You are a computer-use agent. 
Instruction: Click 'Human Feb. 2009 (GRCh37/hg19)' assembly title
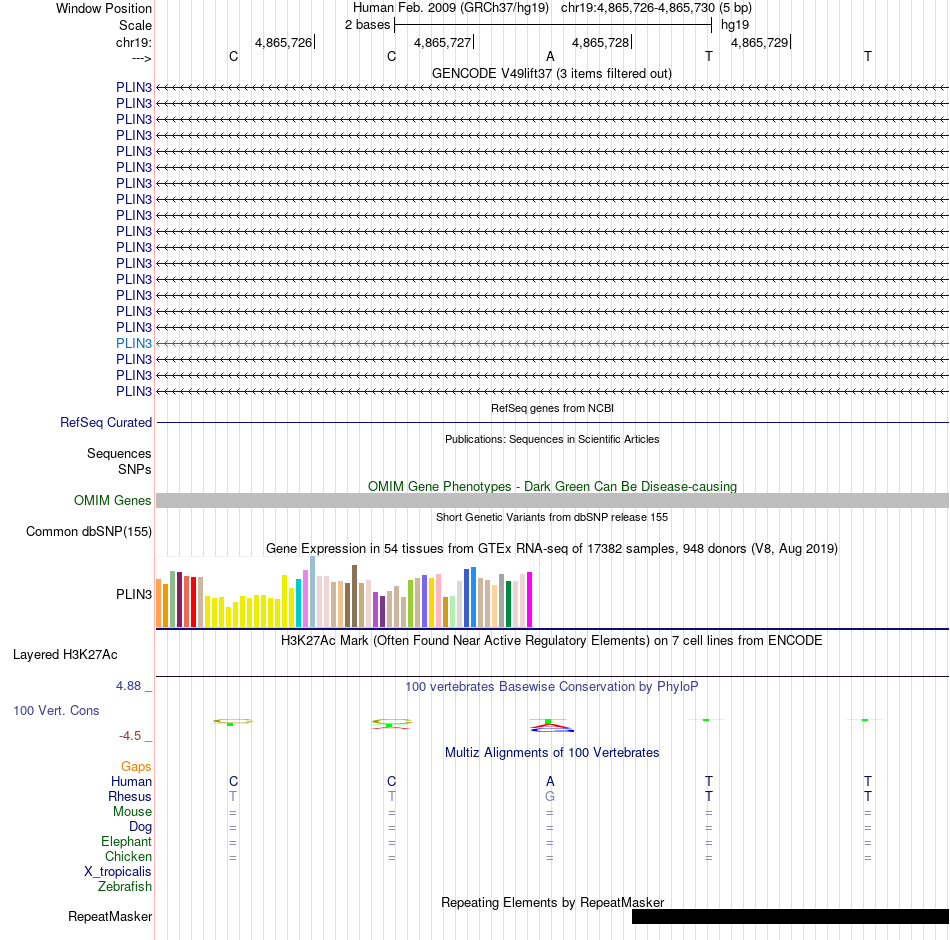click(x=451, y=8)
